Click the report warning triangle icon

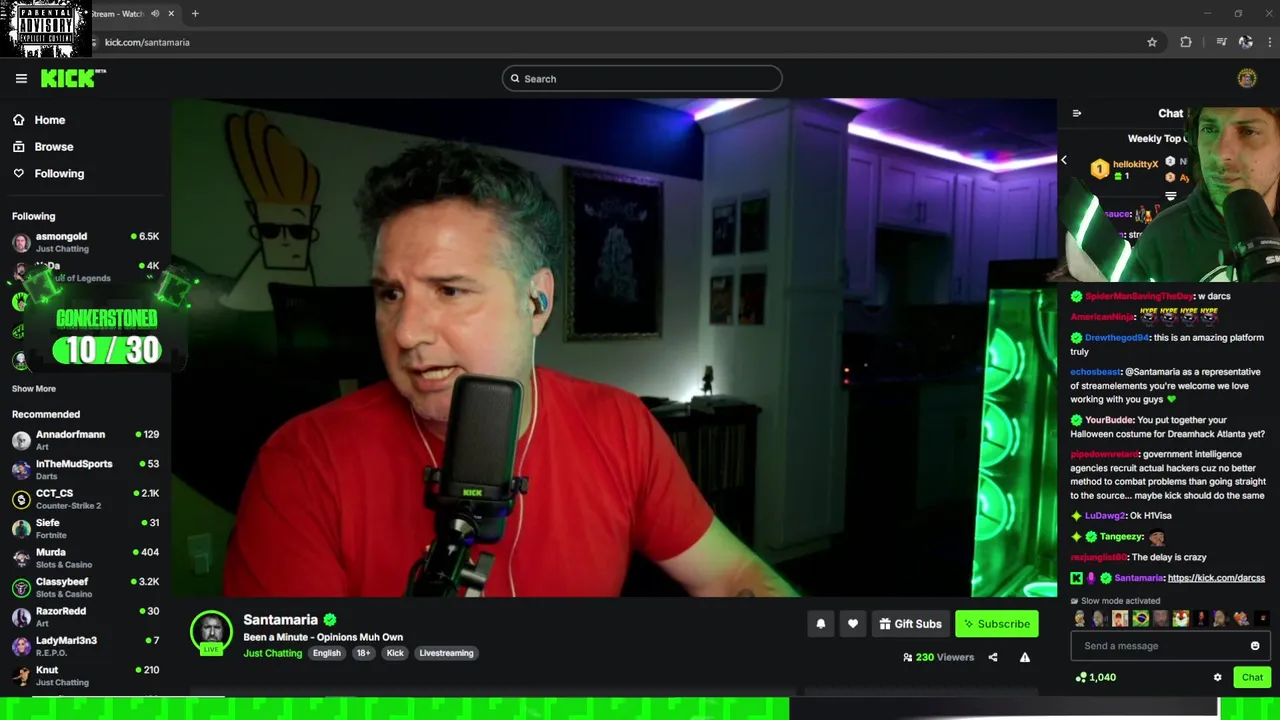coord(1025,657)
